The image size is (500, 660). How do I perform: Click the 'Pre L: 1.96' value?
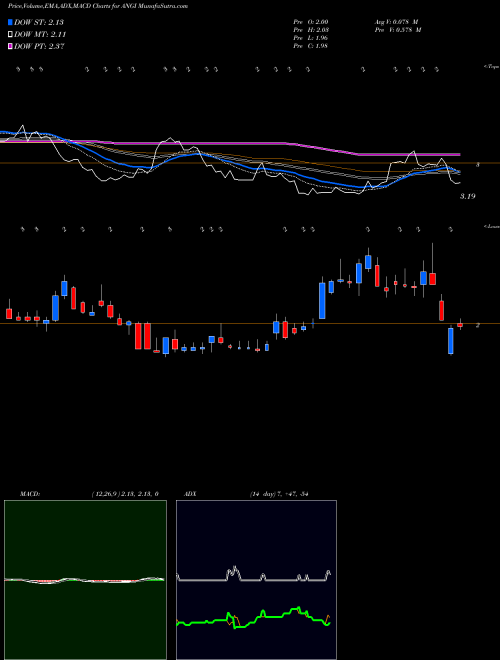click(311, 38)
